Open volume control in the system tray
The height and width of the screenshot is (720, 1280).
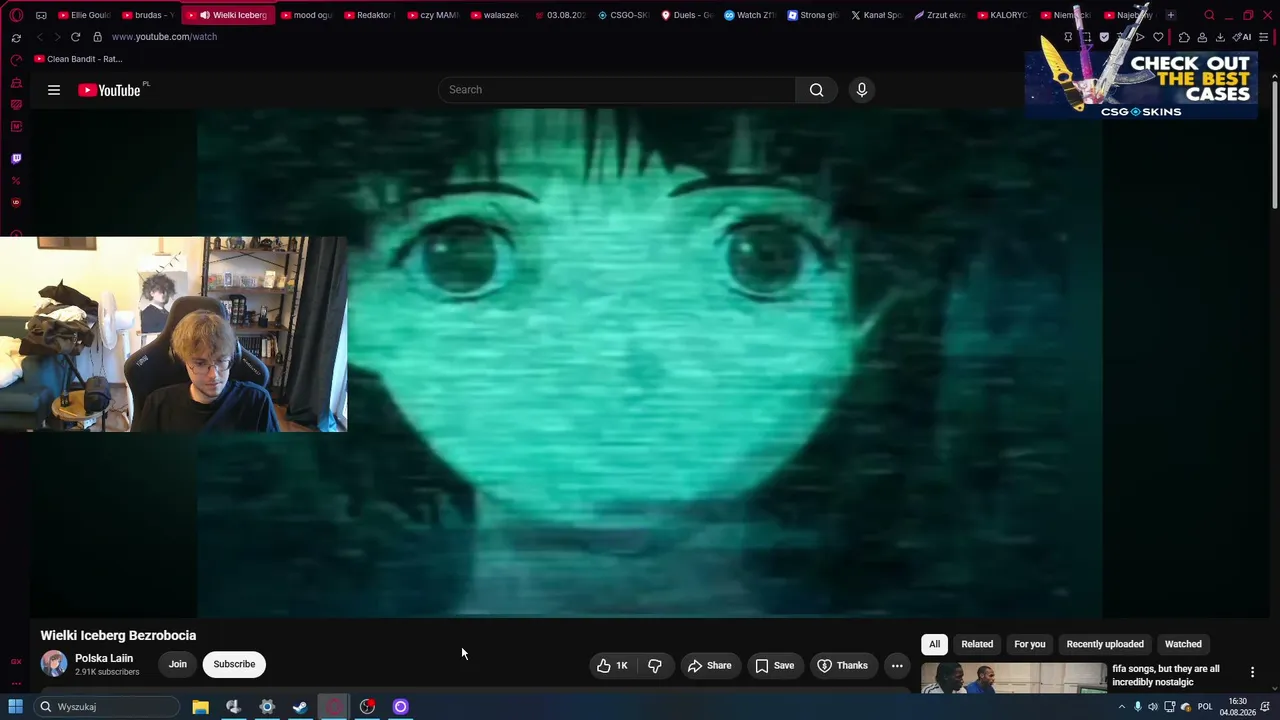(x=1153, y=707)
